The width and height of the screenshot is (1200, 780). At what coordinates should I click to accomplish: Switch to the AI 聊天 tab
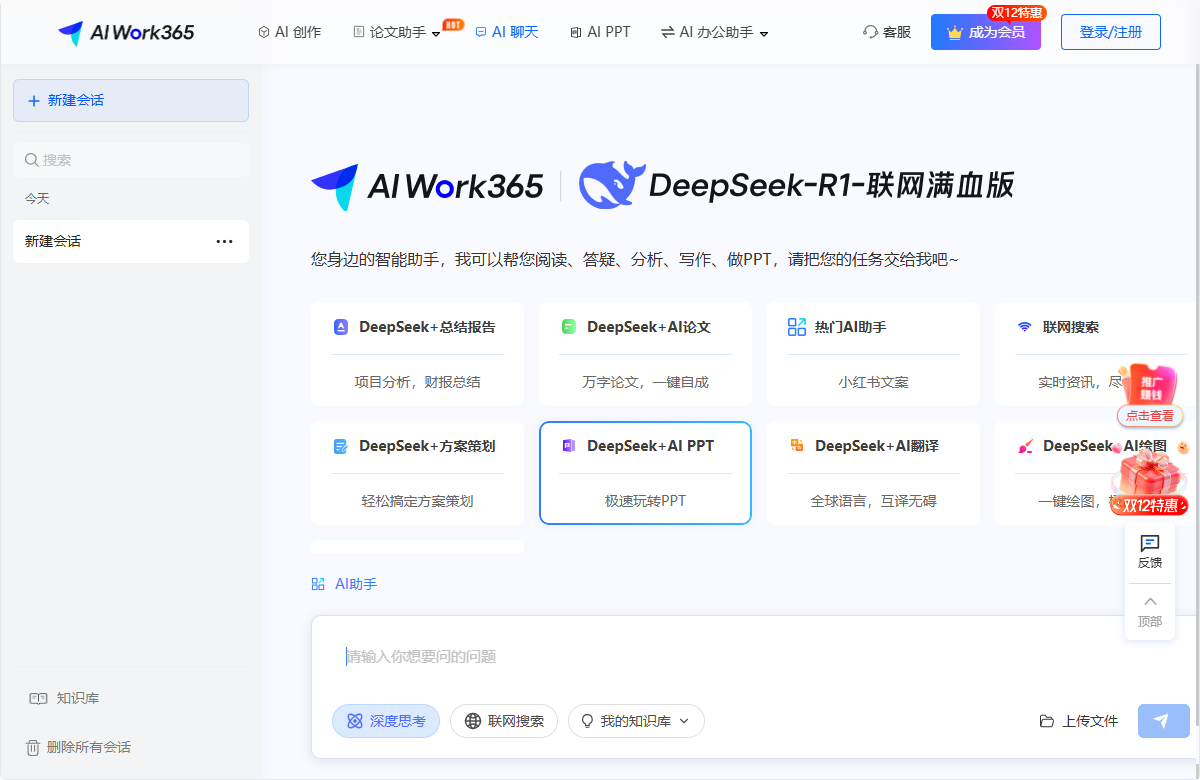[x=507, y=32]
